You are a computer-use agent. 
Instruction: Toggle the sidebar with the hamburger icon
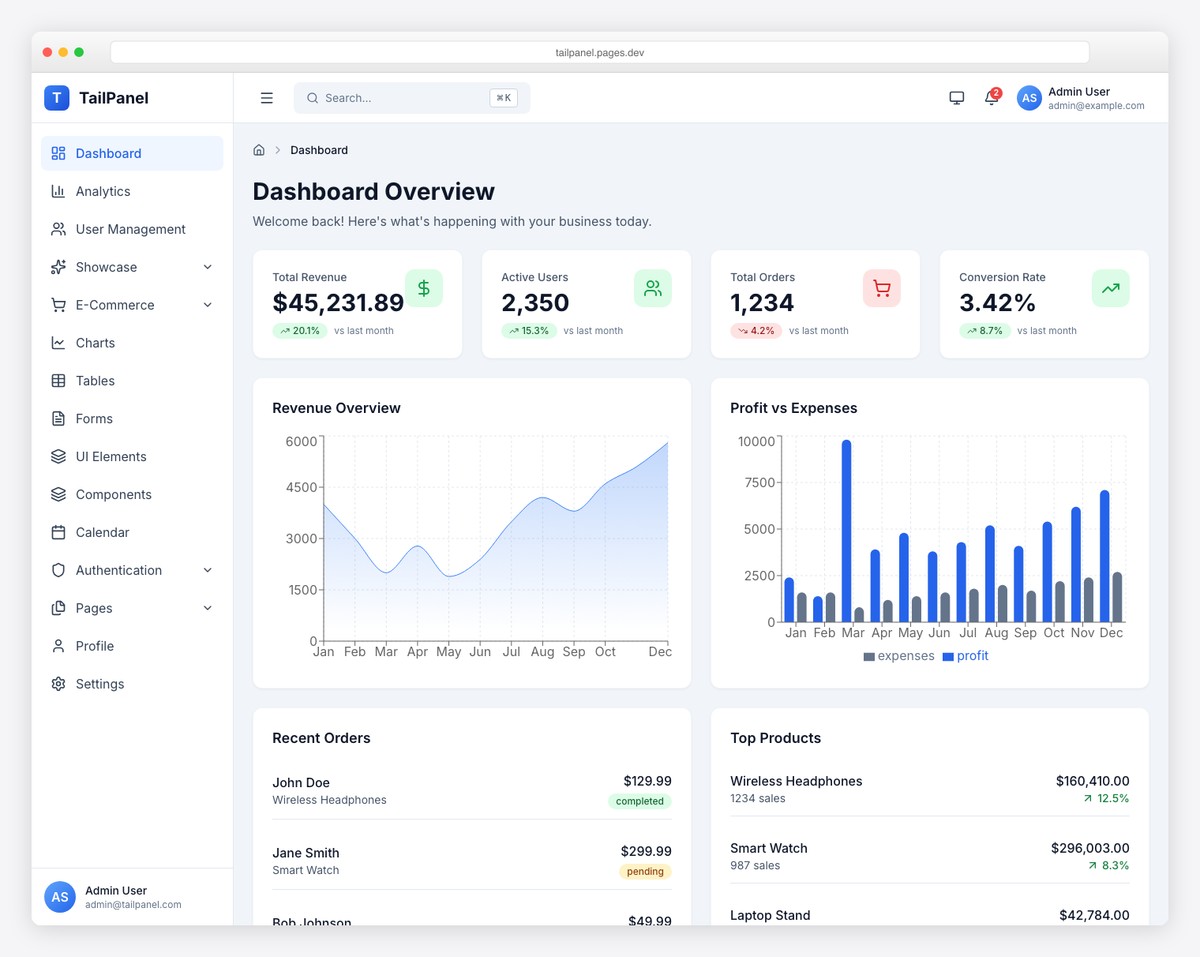coord(267,98)
